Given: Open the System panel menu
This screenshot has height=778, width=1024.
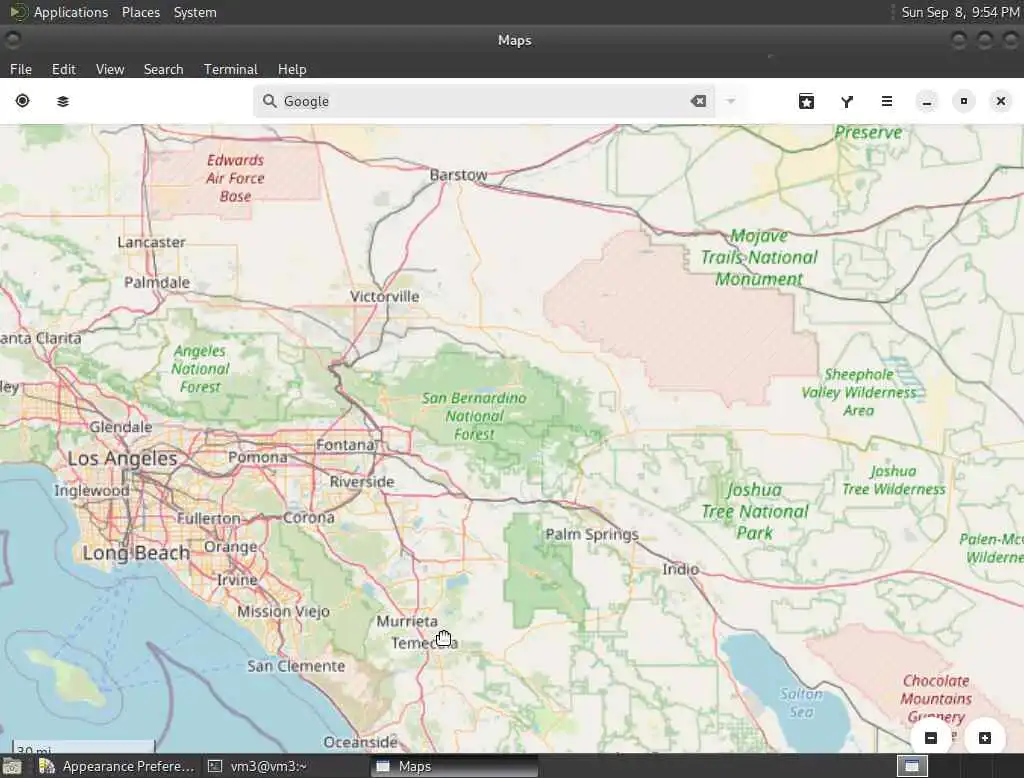Looking at the screenshot, I should point(195,12).
